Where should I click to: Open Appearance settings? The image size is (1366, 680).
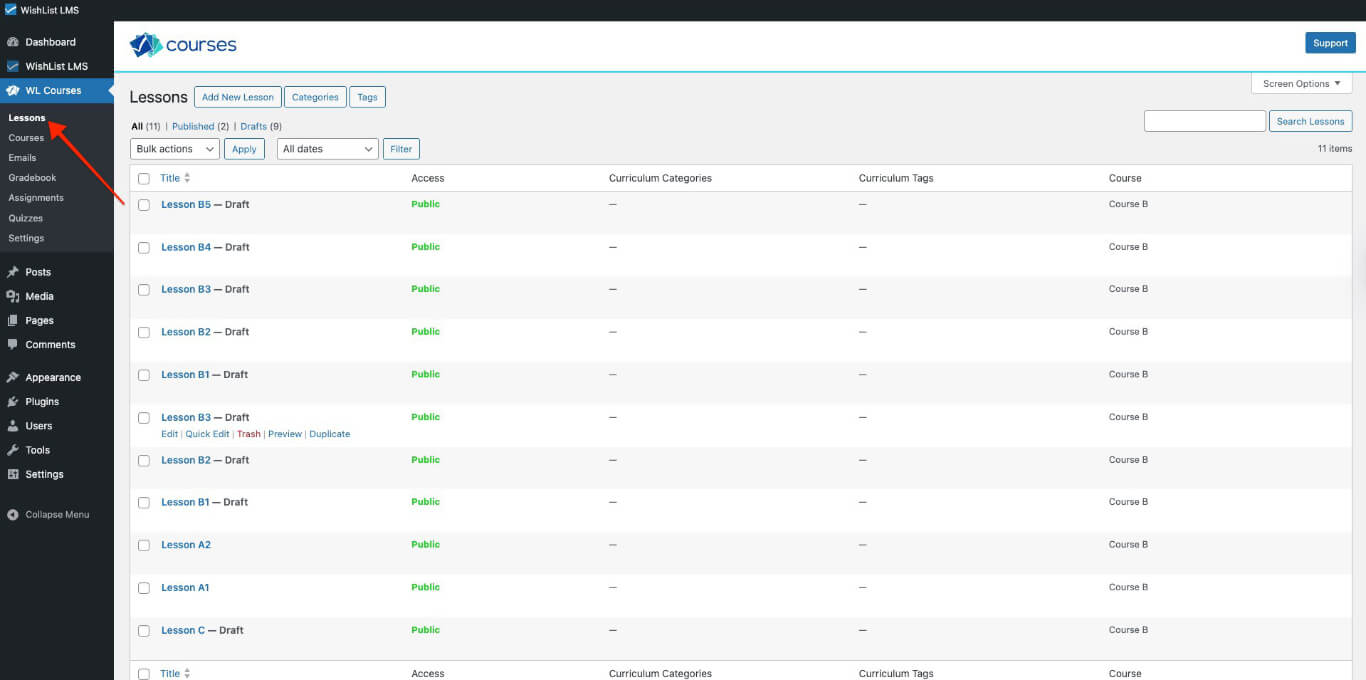pos(53,377)
